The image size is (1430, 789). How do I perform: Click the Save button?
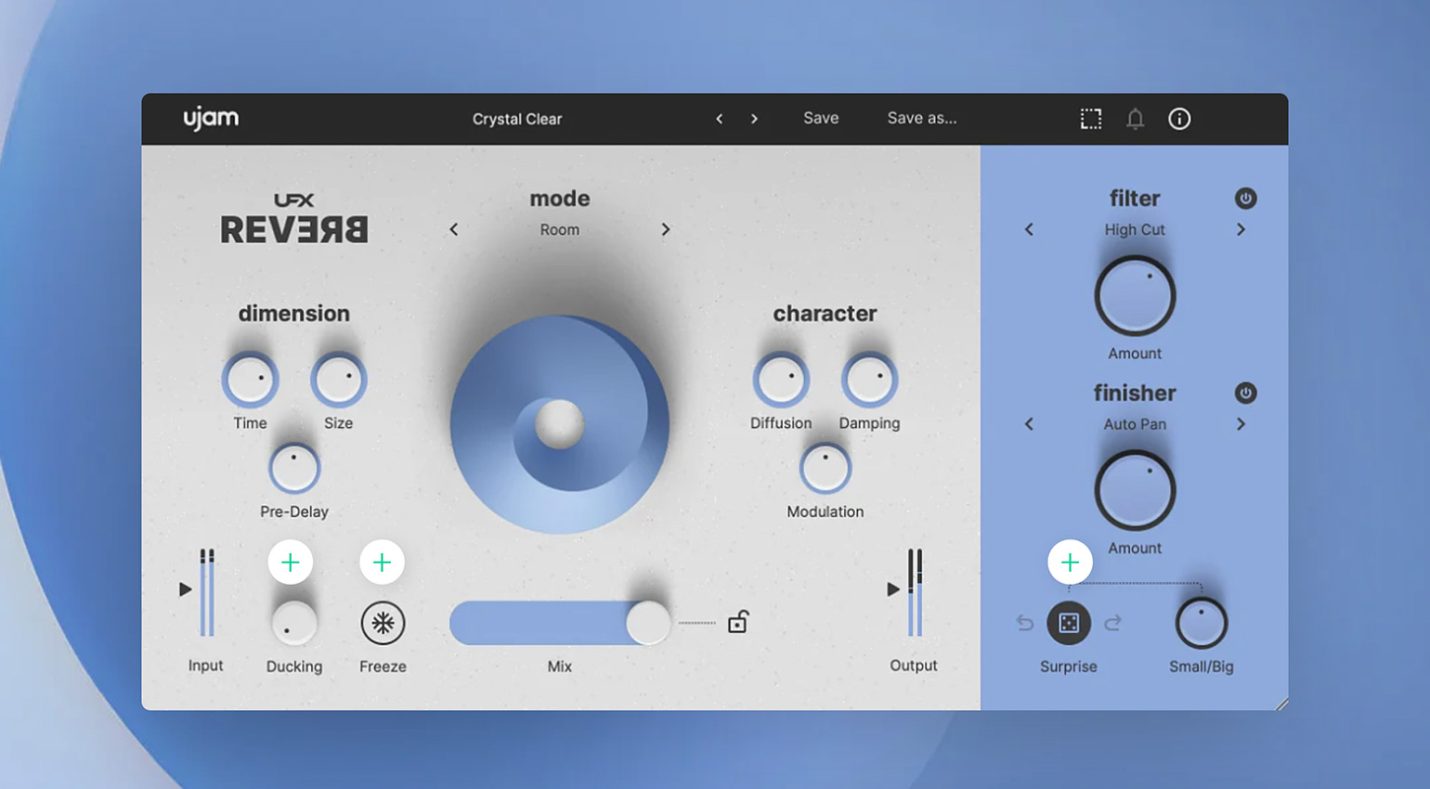coord(820,118)
